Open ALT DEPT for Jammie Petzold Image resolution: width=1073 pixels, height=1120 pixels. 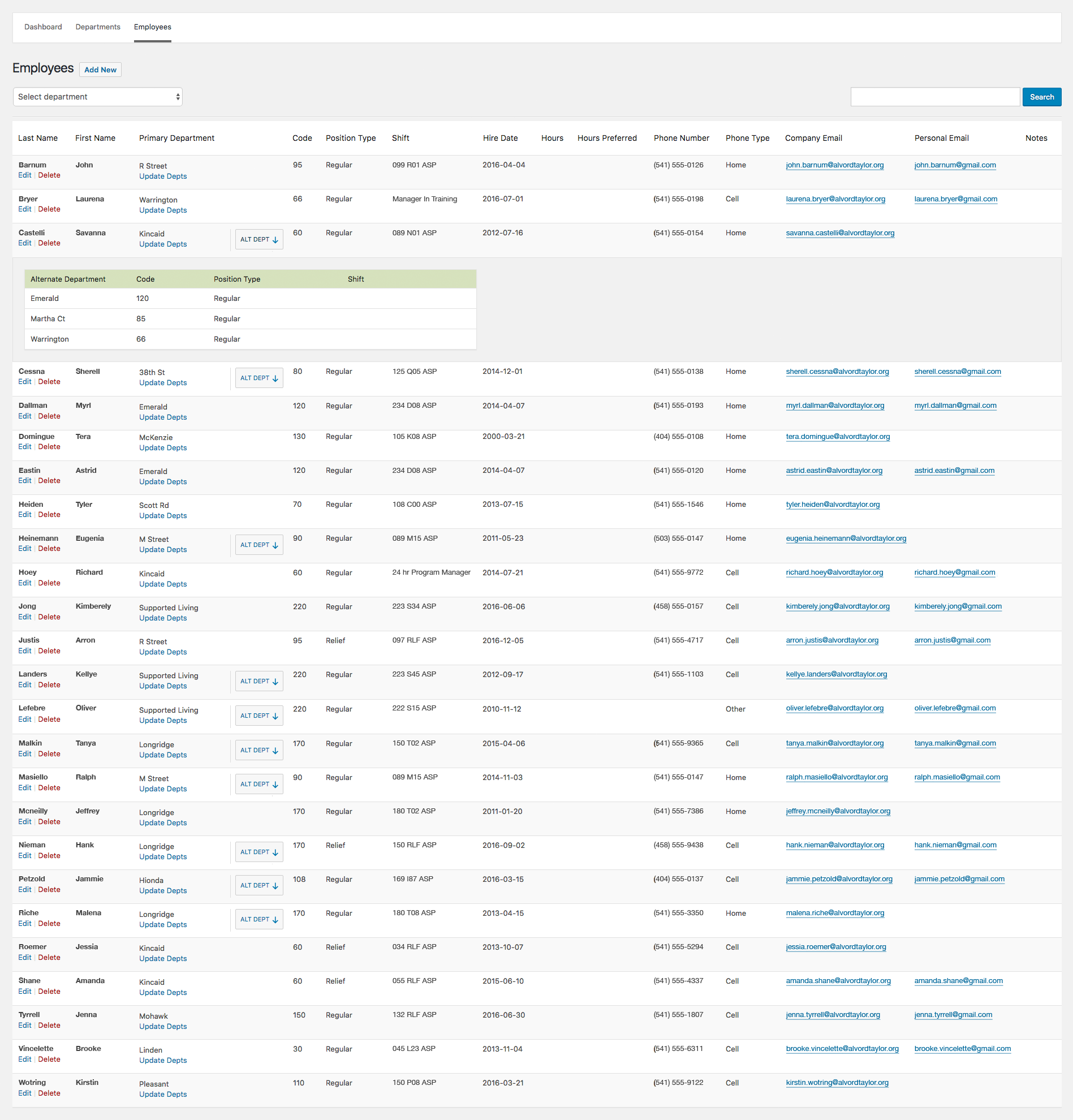tap(259, 886)
